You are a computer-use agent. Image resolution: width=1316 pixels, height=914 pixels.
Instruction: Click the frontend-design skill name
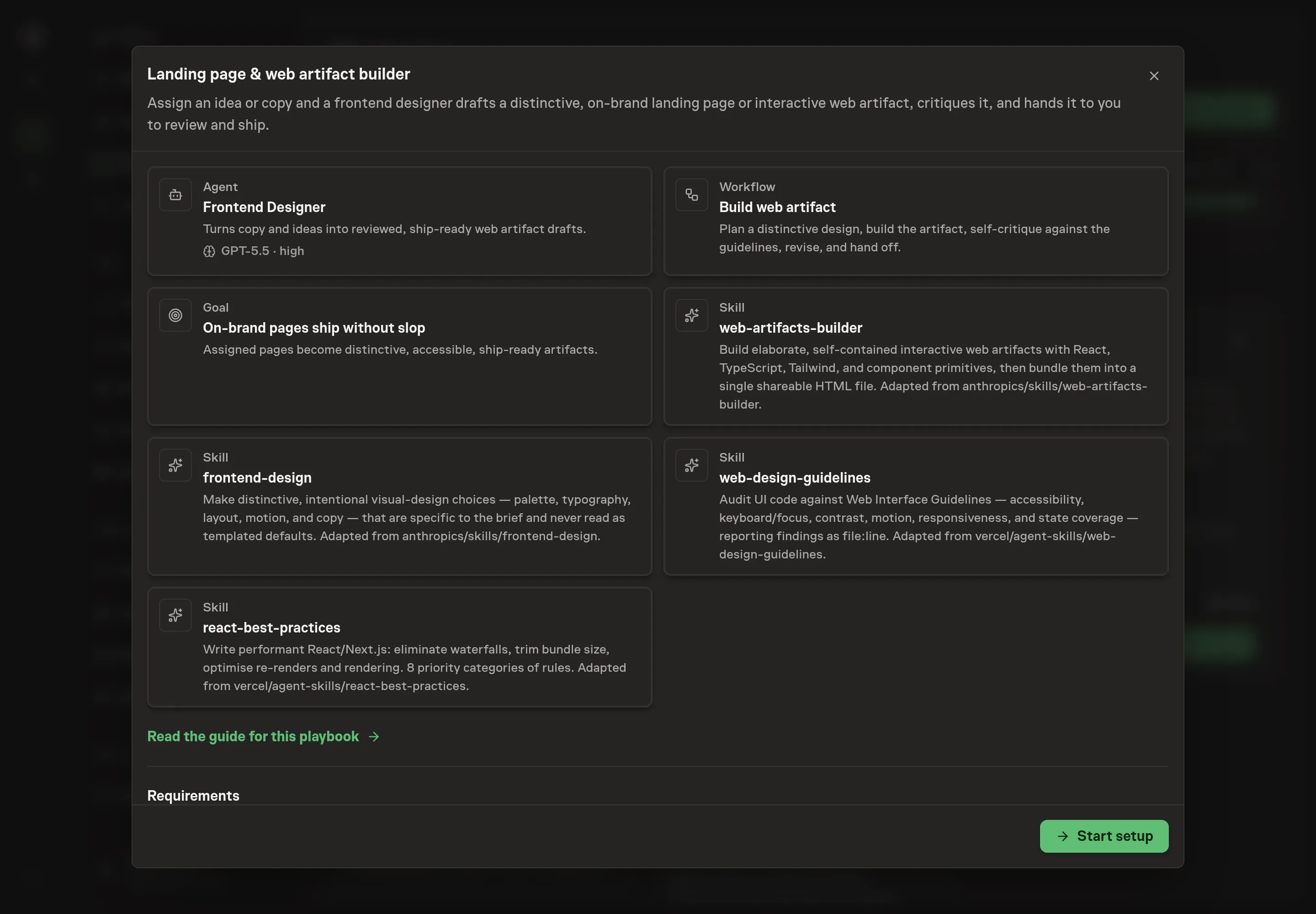(257, 478)
